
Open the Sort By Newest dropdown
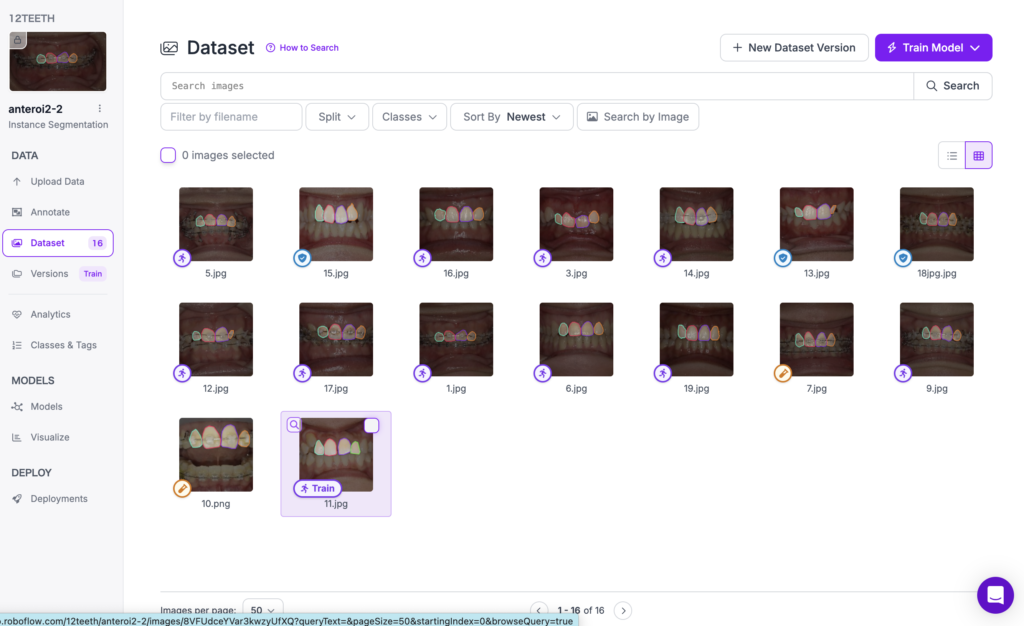(x=512, y=117)
